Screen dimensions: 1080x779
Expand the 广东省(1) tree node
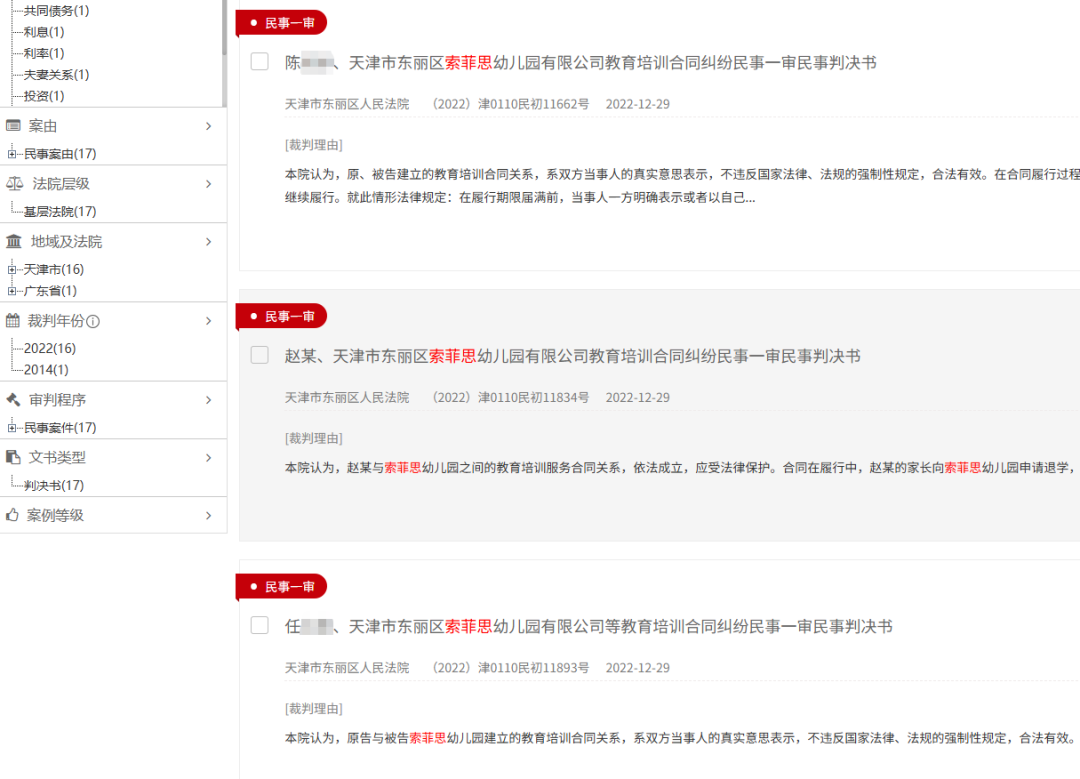click(x=12, y=291)
